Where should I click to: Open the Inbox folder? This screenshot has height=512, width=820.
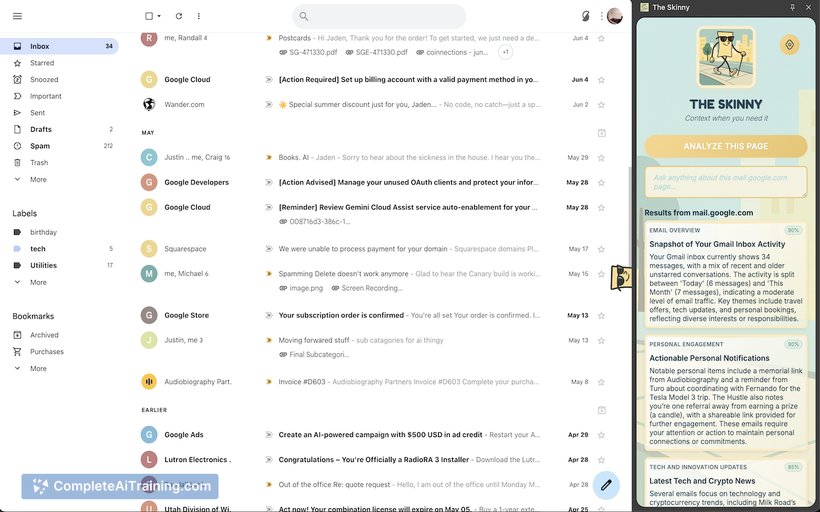point(59,46)
